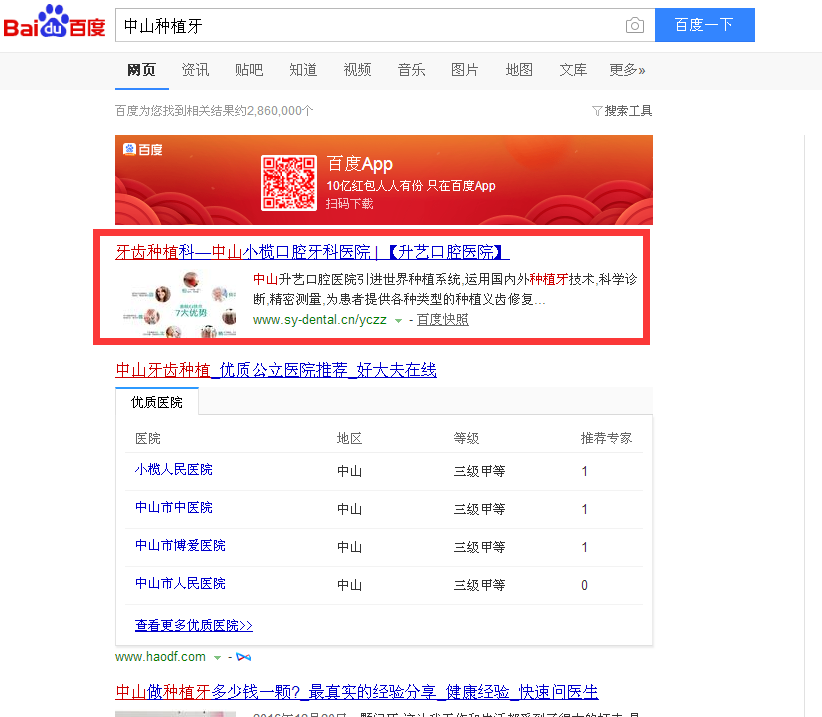822x717 pixels.
Task: Click the 百度App 扫码下载 banner text
Action: click(x=410, y=182)
